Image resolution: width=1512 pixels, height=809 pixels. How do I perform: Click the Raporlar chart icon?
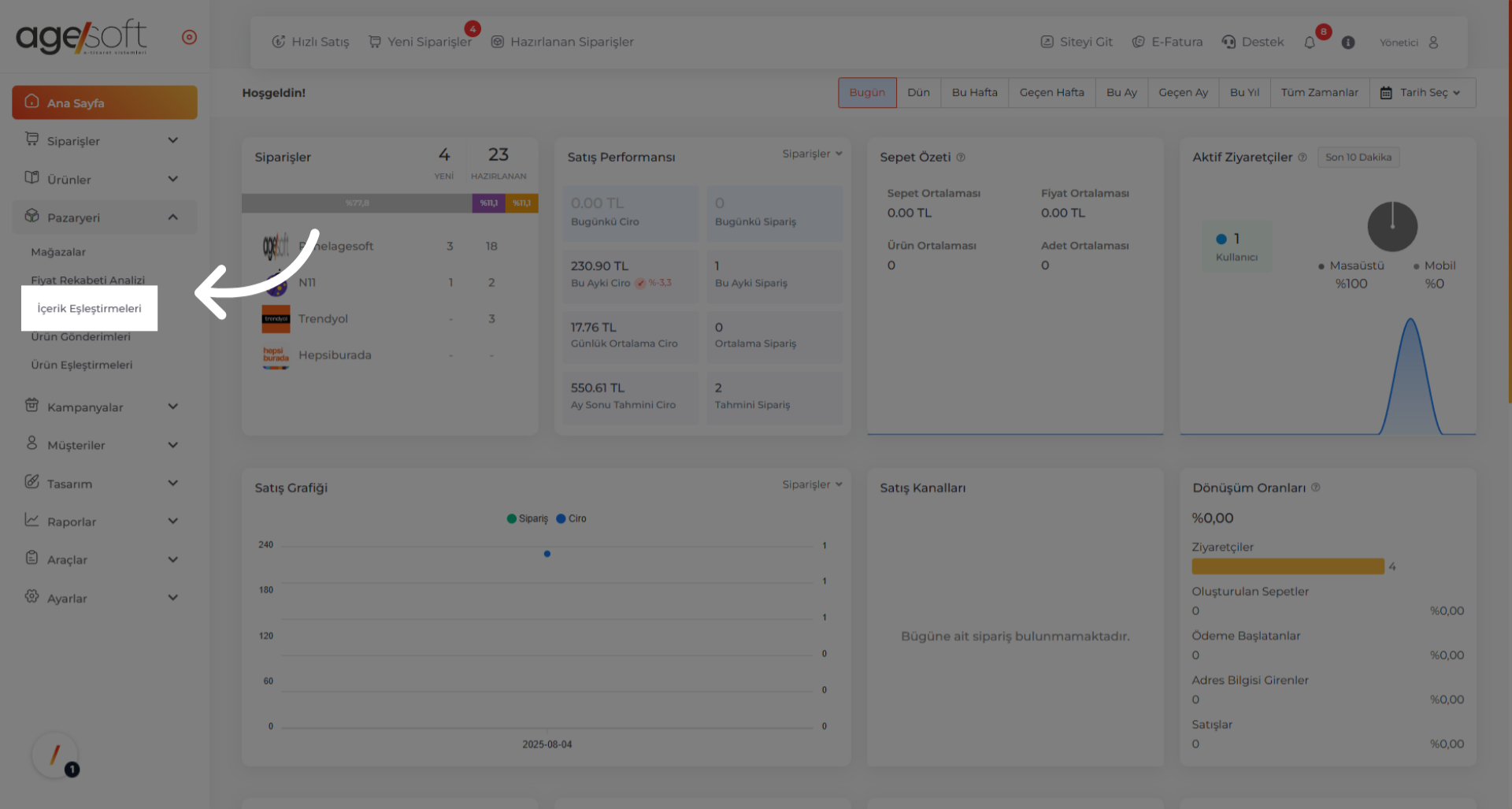[x=31, y=519]
